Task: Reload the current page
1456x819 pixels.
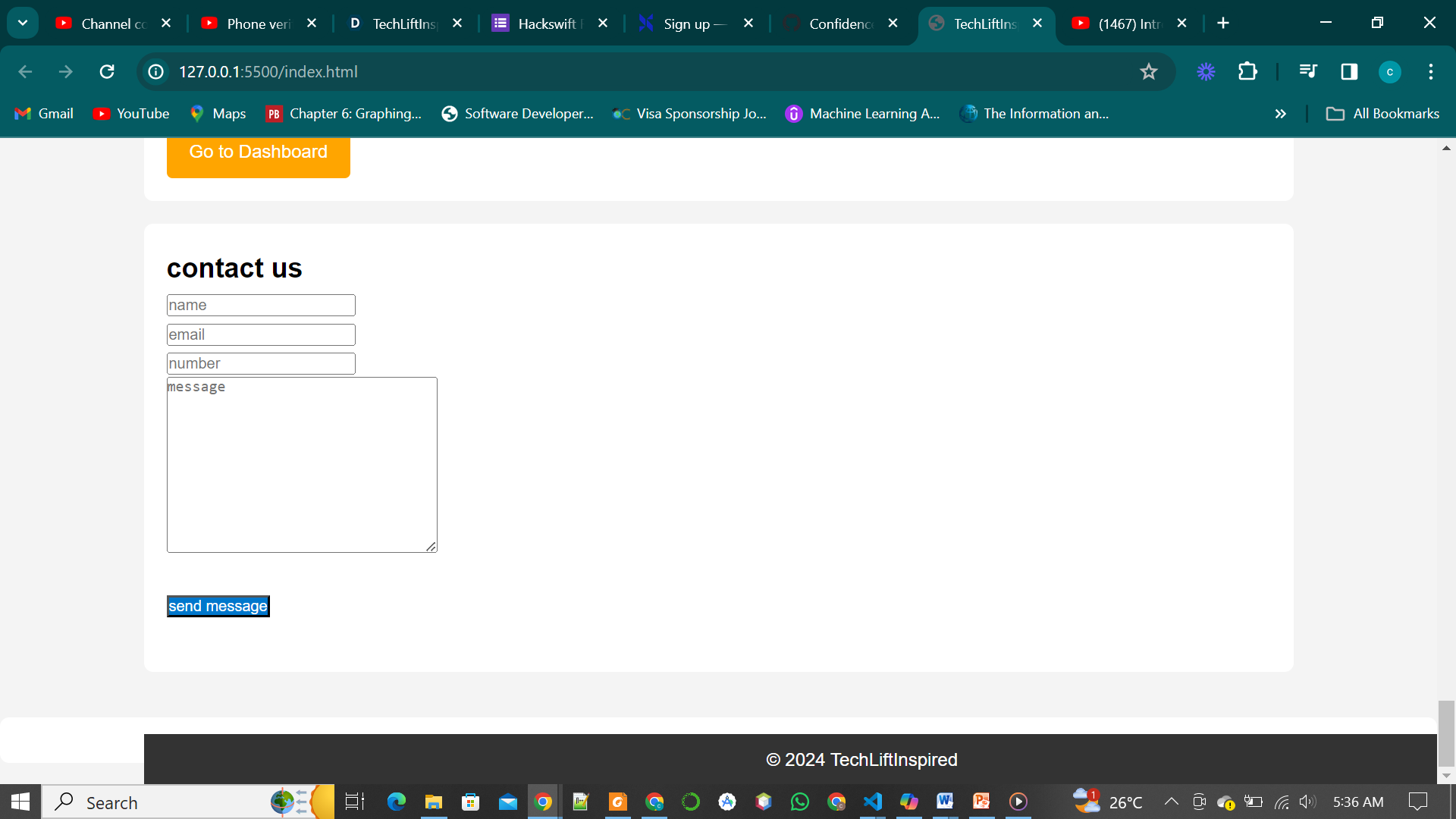Action: 107,71
